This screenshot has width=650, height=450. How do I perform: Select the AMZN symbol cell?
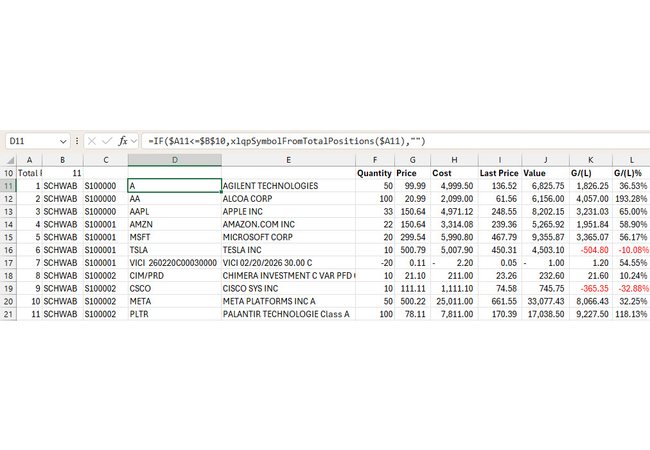pos(175,225)
